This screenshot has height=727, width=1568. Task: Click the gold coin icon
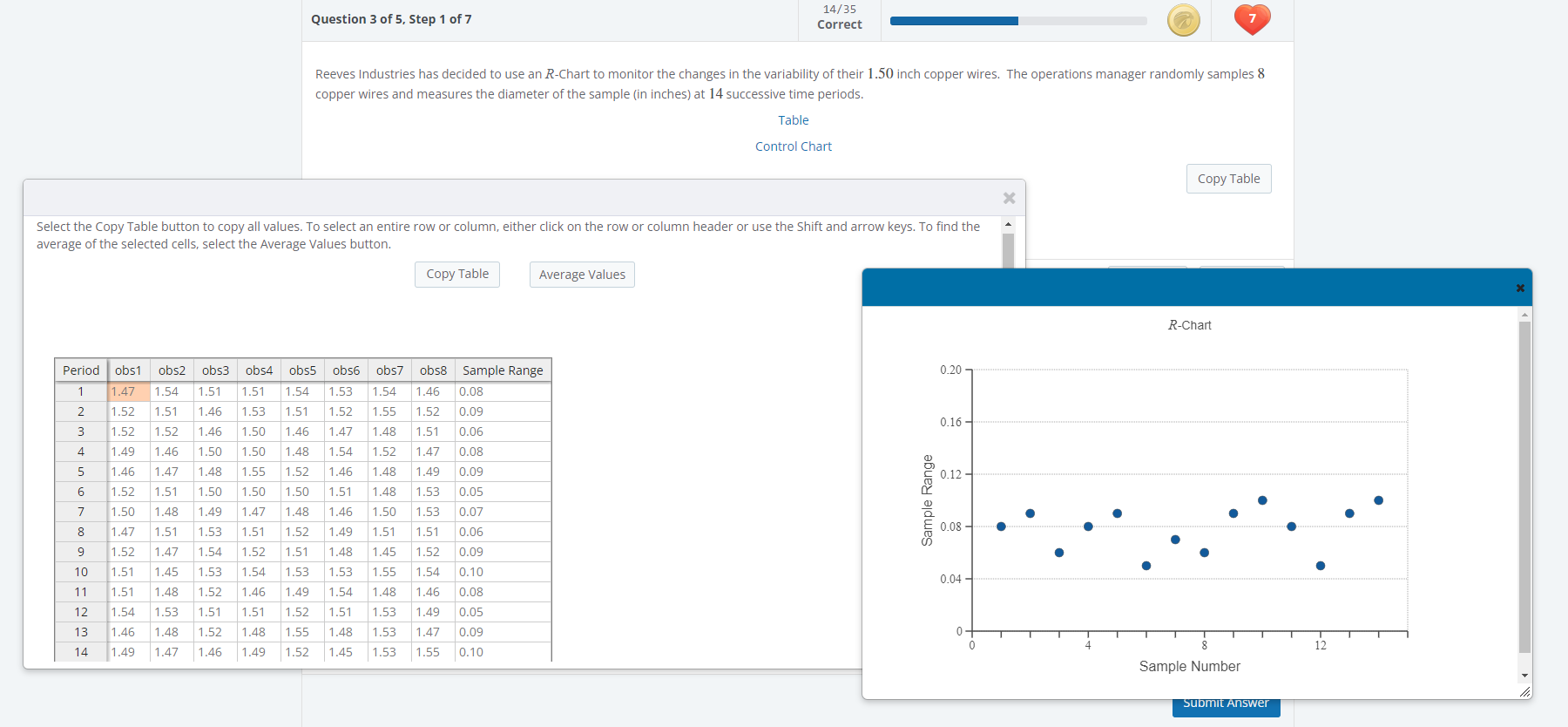tap(1184, 19)
